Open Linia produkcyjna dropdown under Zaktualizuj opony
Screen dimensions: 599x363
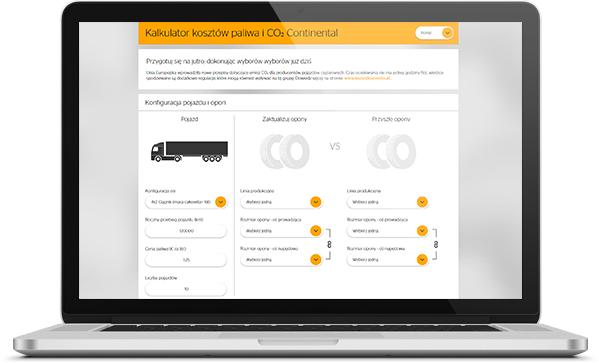(x=281, y=202)
